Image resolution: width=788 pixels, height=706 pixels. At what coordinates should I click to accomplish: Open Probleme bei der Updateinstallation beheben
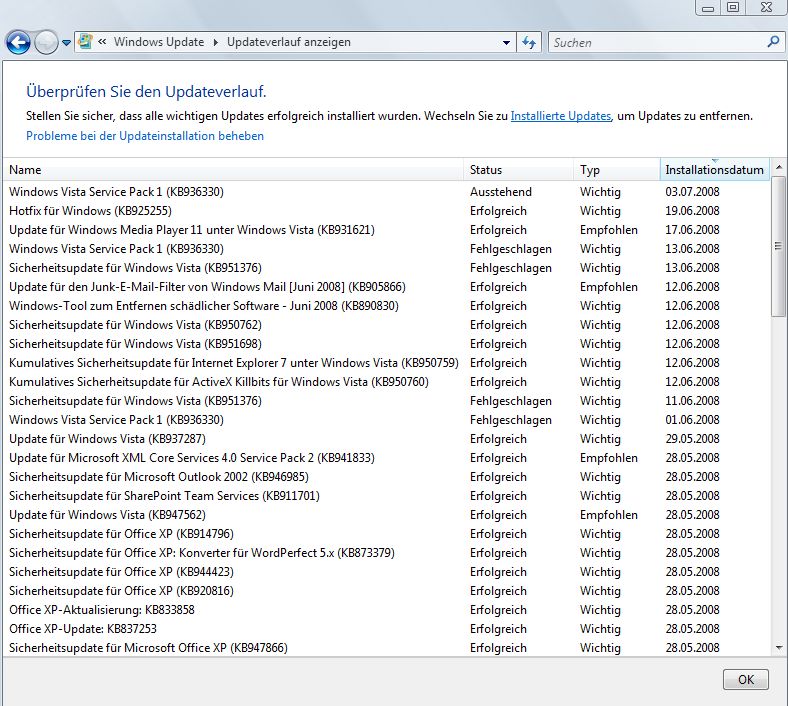click(x=145, y=136)
